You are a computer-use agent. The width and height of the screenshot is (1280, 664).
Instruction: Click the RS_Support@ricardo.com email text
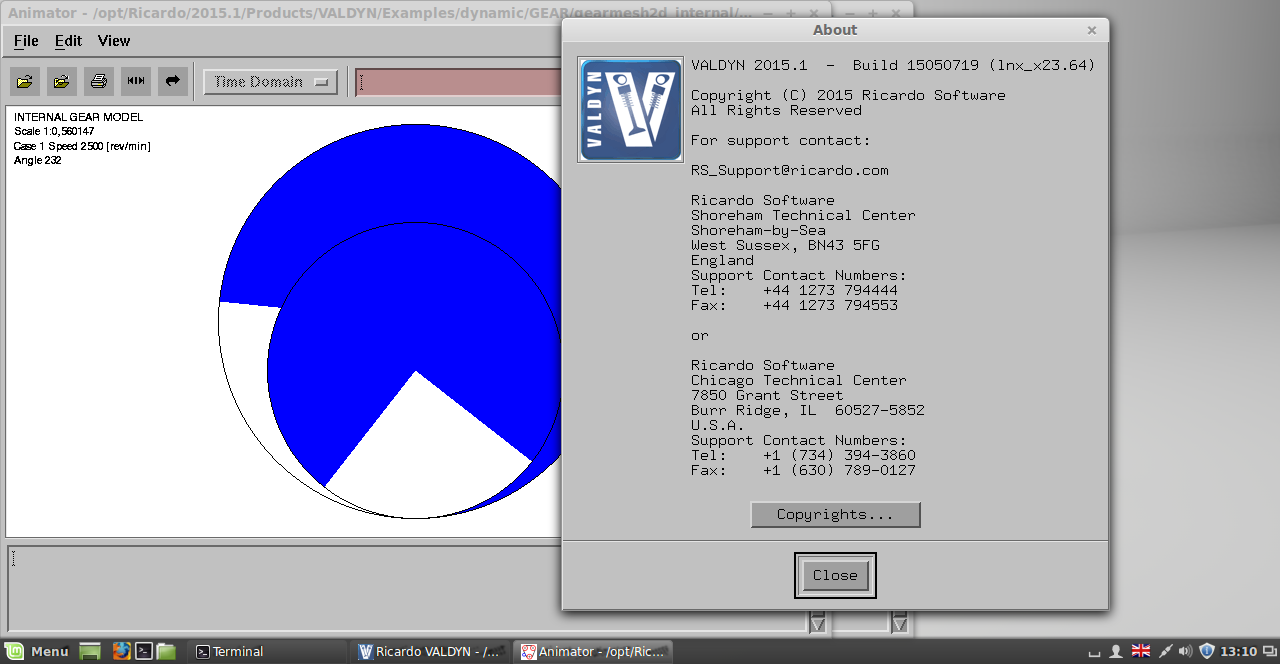point(790,170)
